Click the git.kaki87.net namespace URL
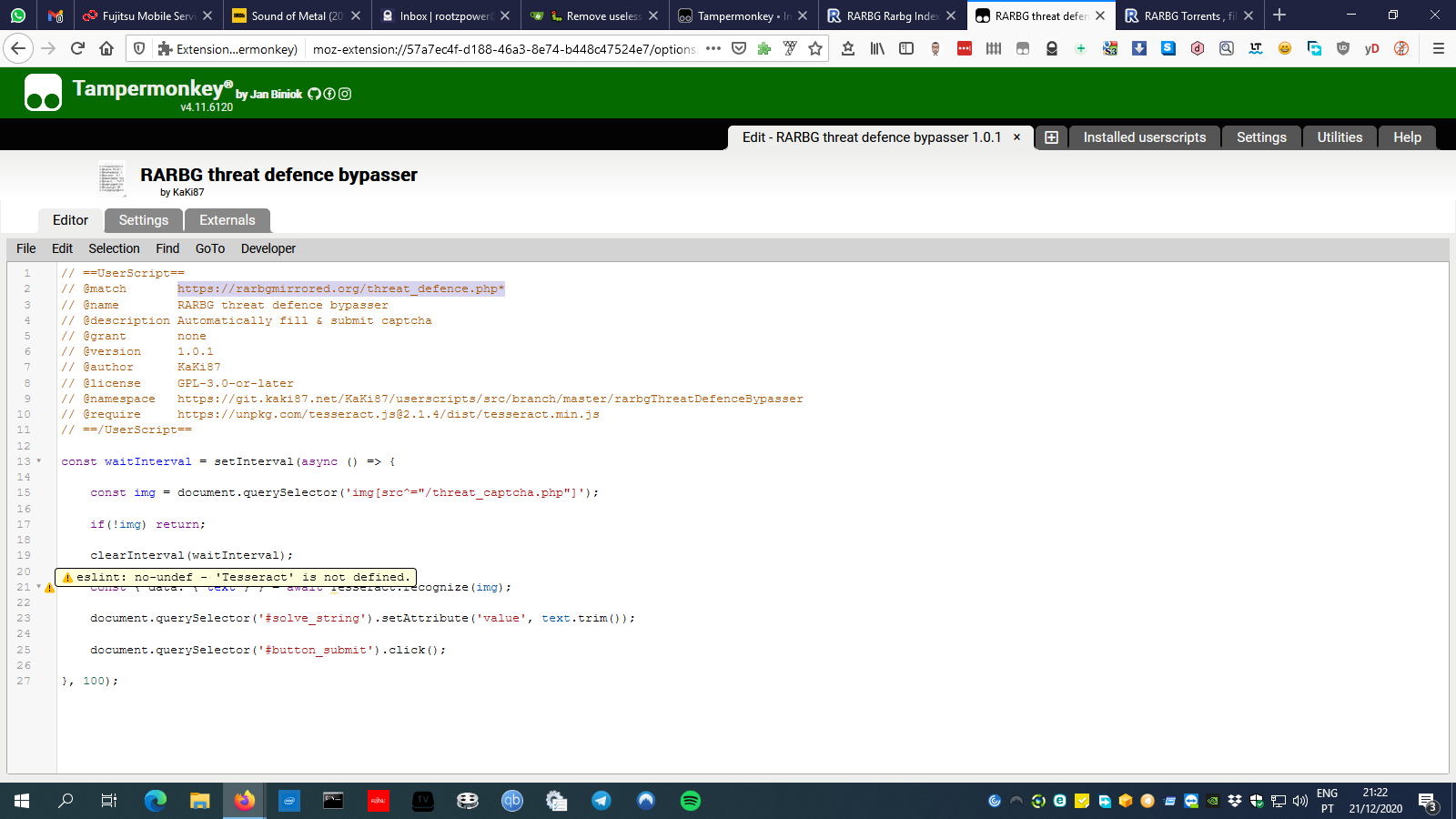The width and height of the screenshot is (1456, 819). coord(490,399)
